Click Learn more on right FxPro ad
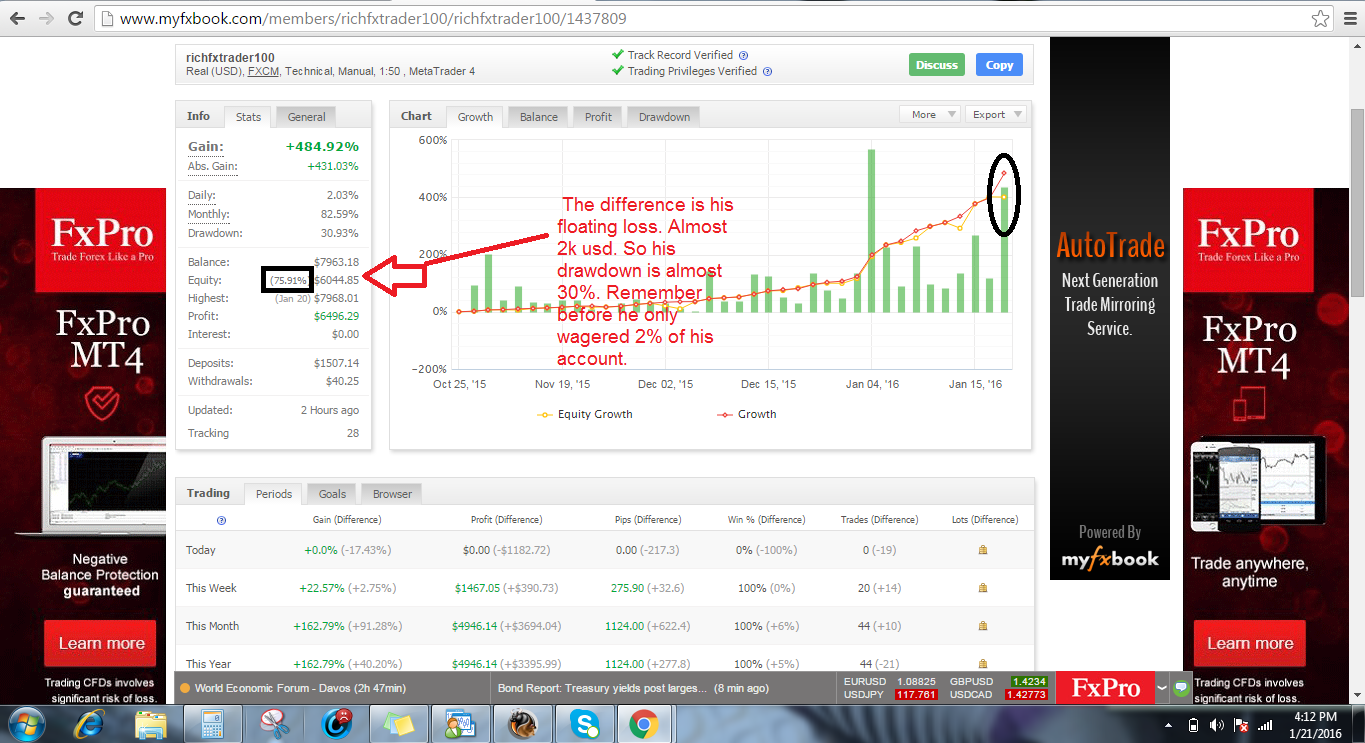 pyautogui.click(x=1250, y=643)
